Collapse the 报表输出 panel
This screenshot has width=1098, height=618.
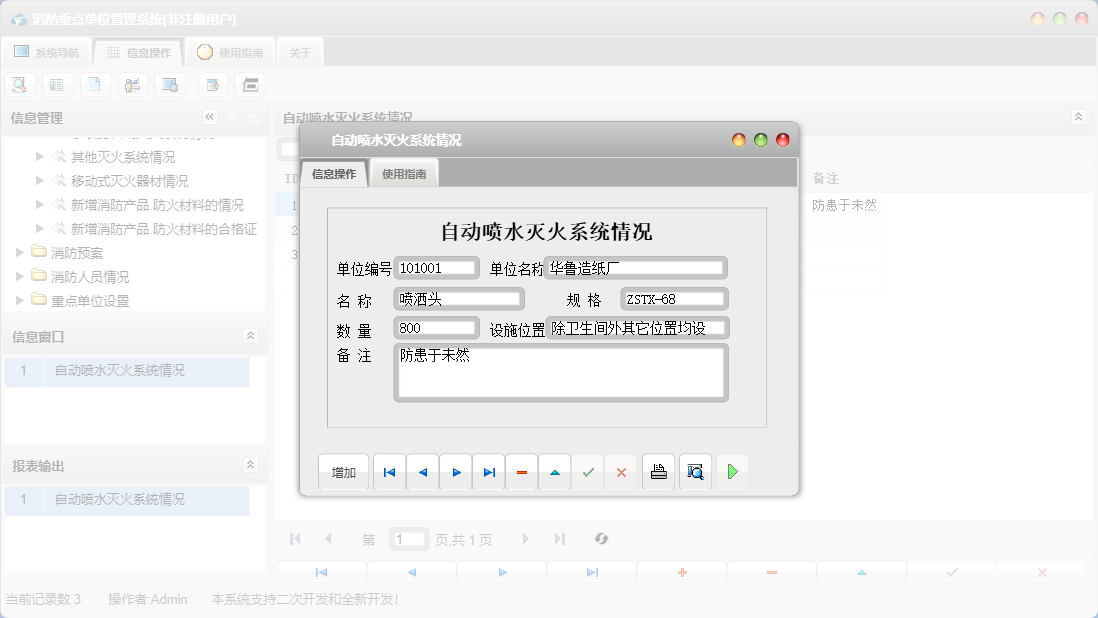pyautogui.click(x=249, y=465)
